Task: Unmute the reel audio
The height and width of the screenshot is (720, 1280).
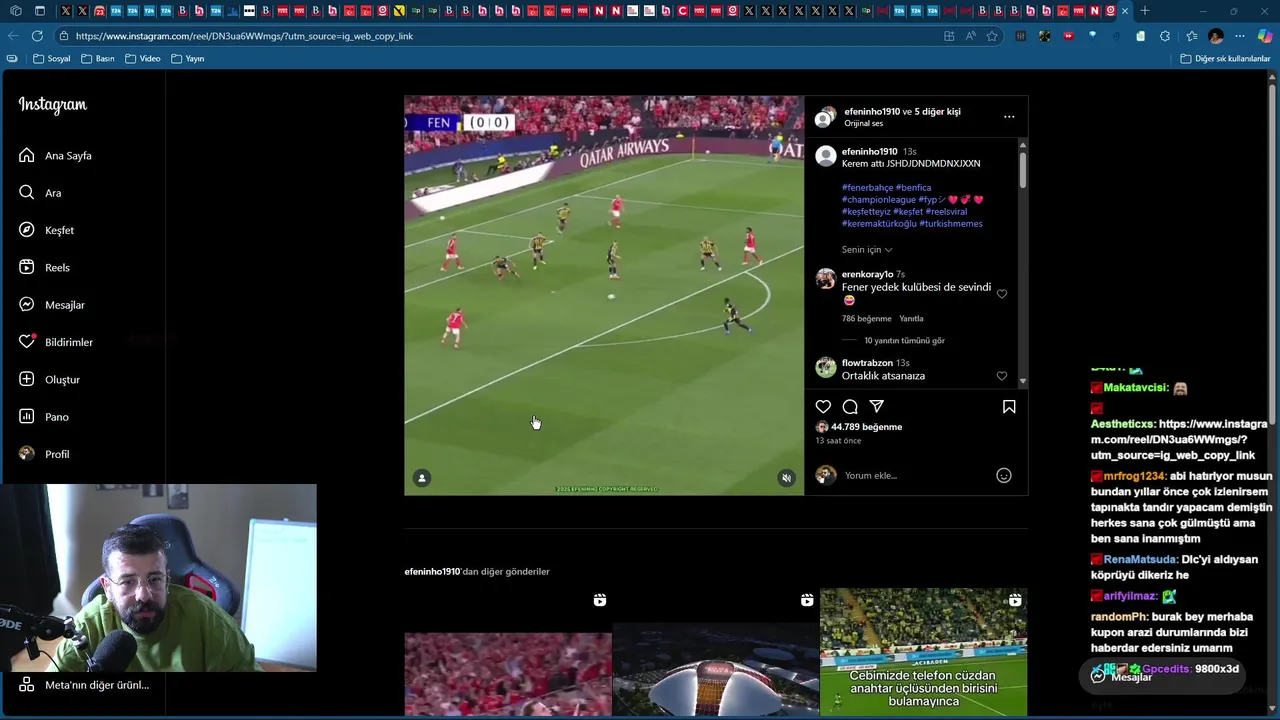Action: click(786, 478)
